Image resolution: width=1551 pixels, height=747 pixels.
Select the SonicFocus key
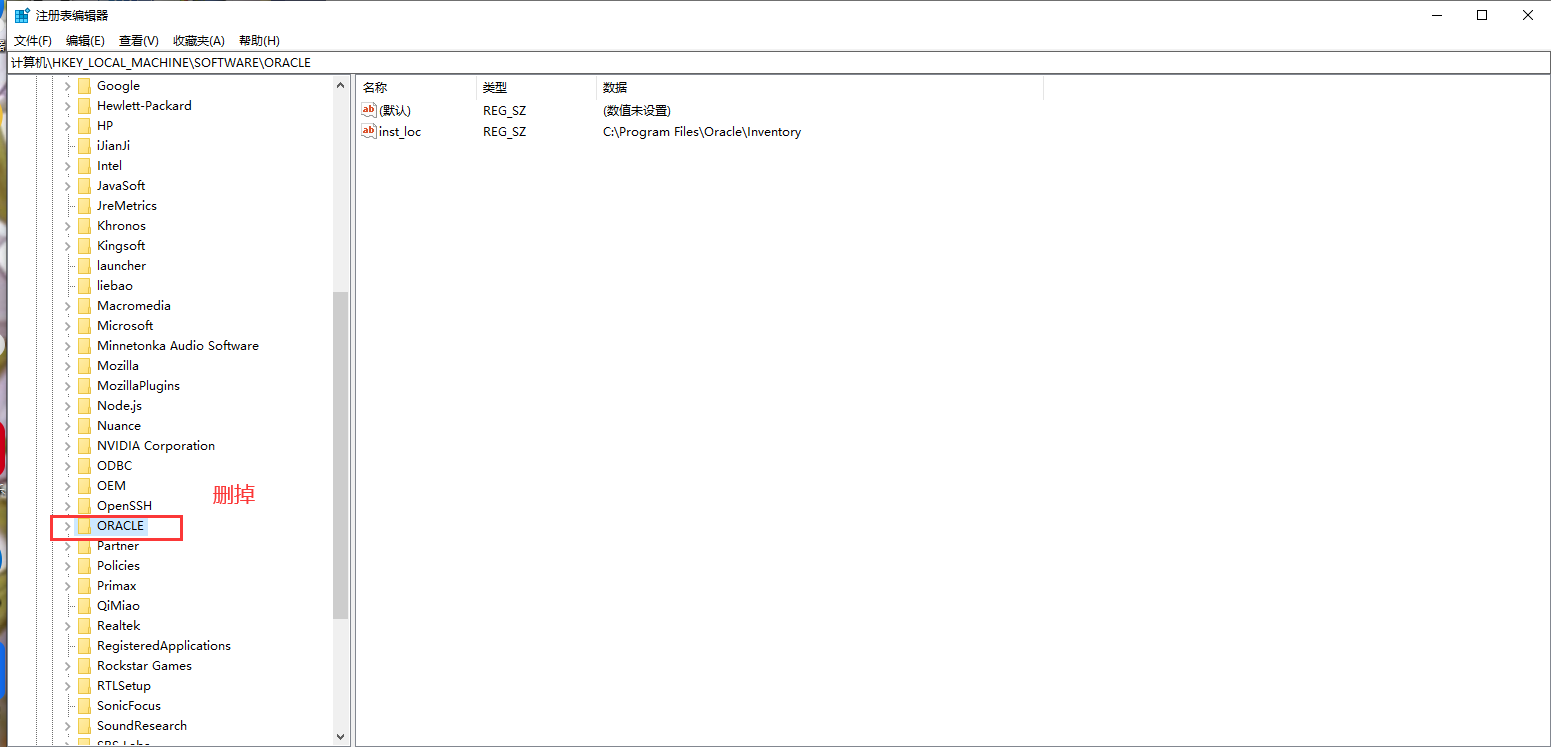[129, 706]
